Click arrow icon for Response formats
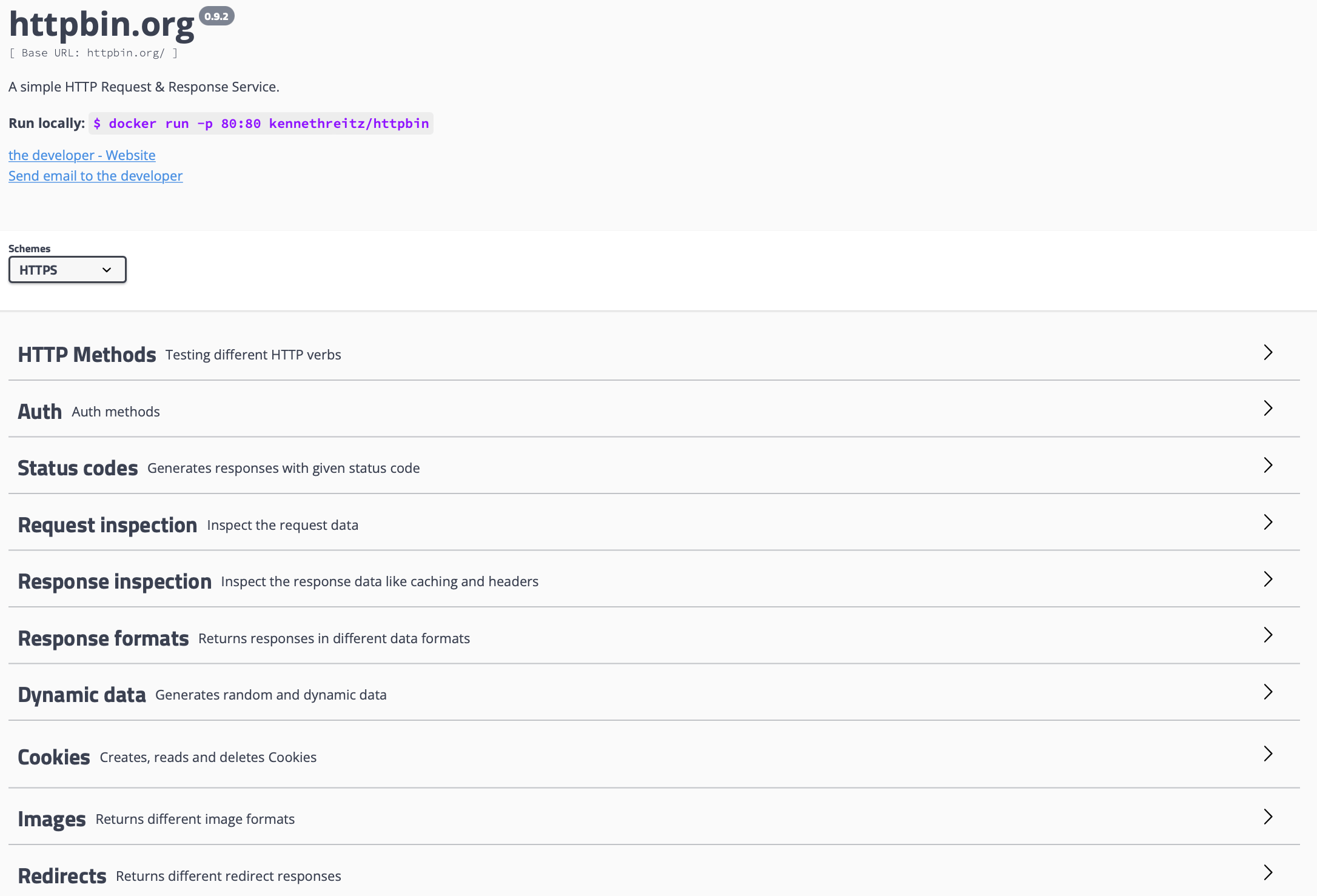The height and width of the screenshot is (896, 1317). pyautogui.click(x=1267, y=635)
